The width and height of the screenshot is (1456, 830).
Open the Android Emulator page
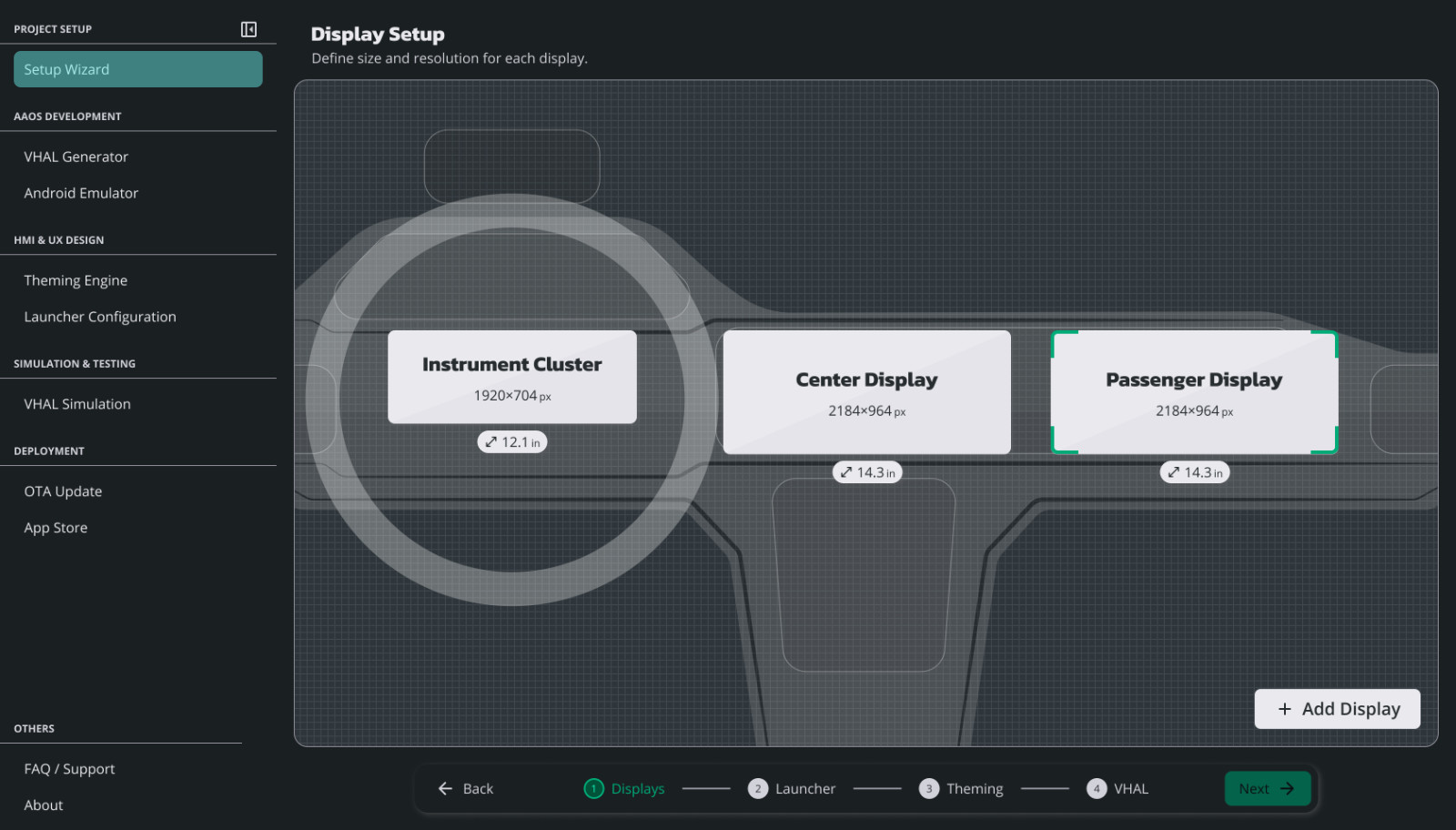81,193
